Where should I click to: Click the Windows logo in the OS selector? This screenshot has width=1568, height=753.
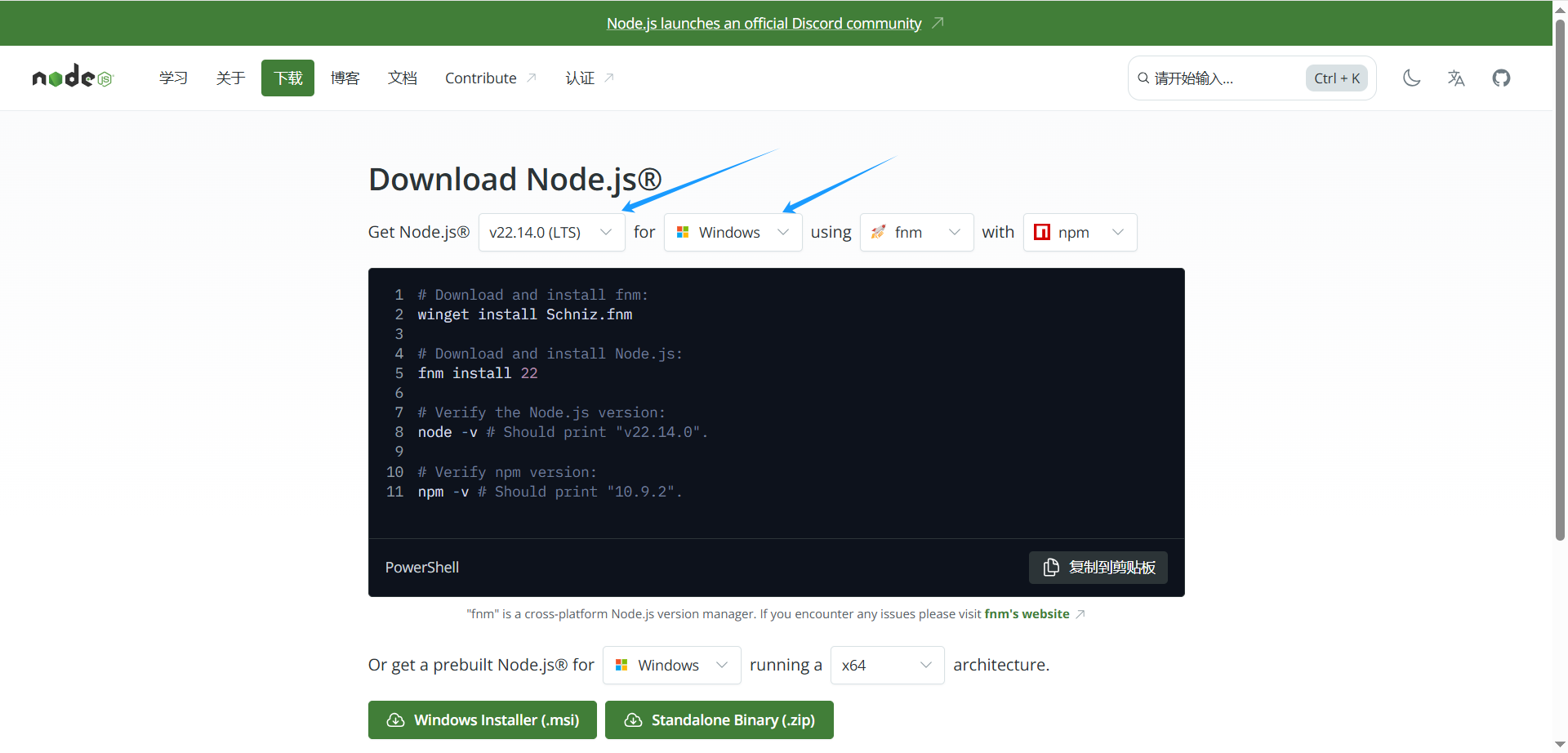(x=683, y=232)
